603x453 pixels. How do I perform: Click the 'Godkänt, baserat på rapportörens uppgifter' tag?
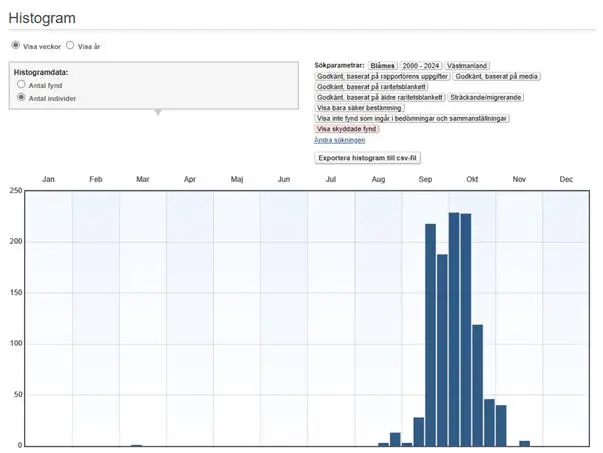tap(381, 76)
